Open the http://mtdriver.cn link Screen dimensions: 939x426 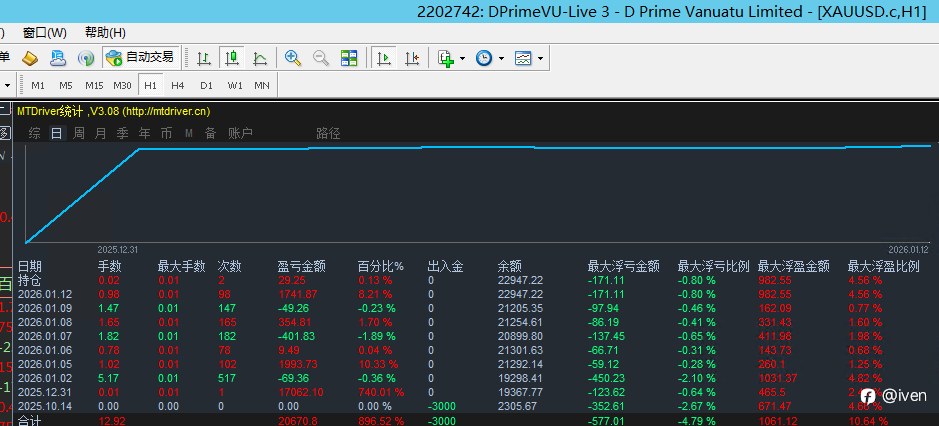pyautogui.click(x=165, y=111)
